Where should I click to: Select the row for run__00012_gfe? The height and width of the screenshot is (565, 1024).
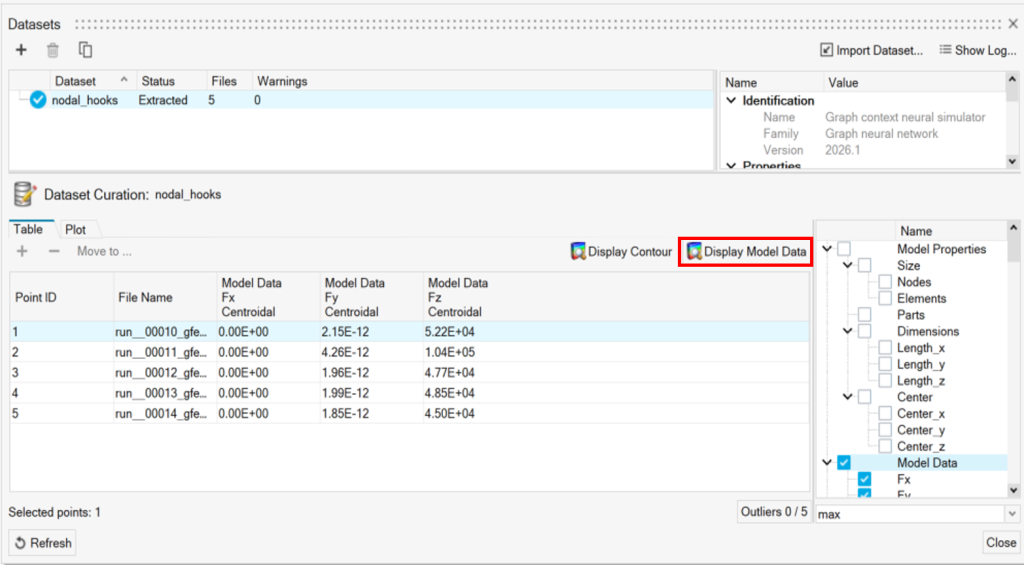pos(409,372)
